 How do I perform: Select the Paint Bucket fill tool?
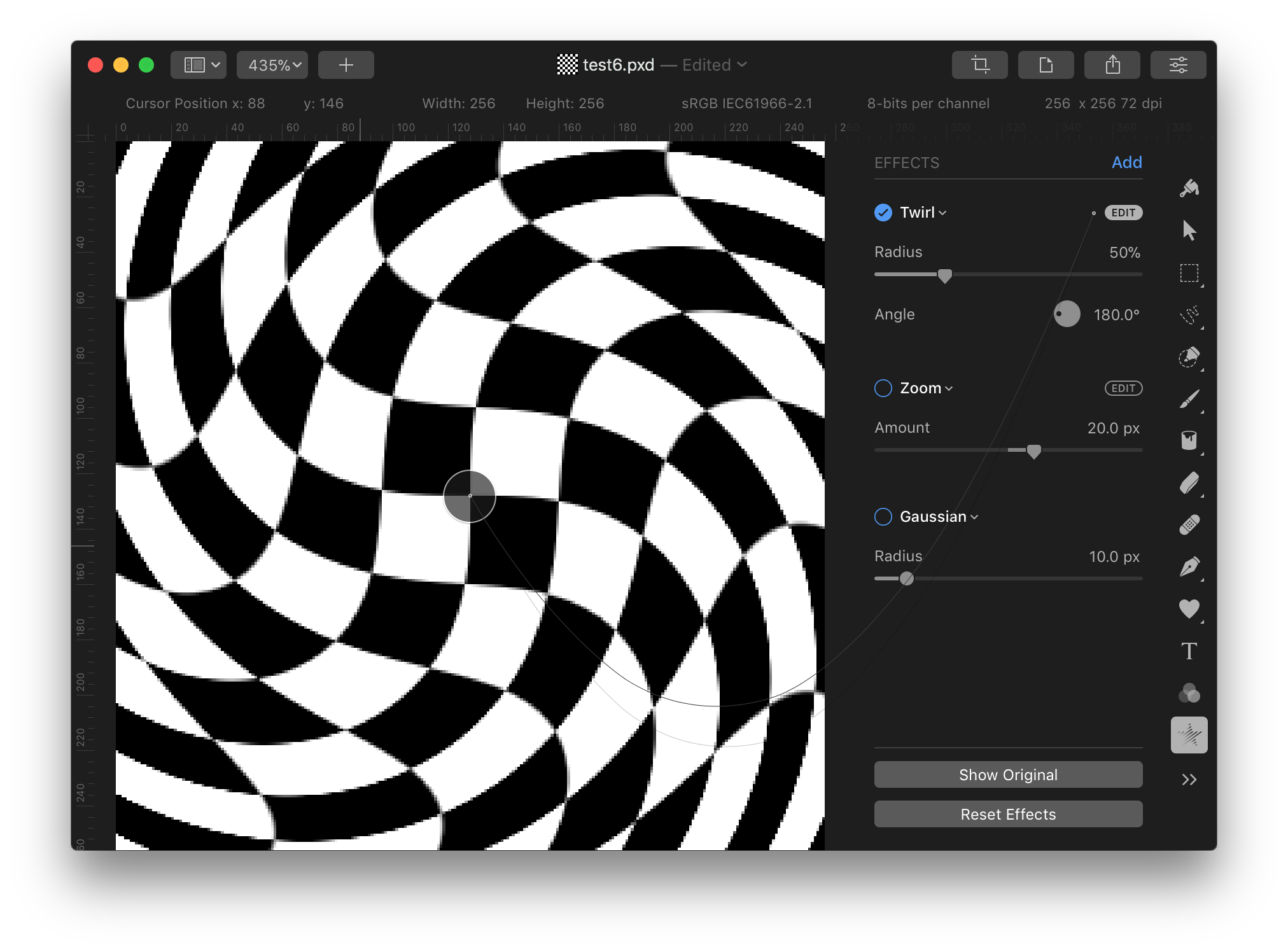[1189, 440]
